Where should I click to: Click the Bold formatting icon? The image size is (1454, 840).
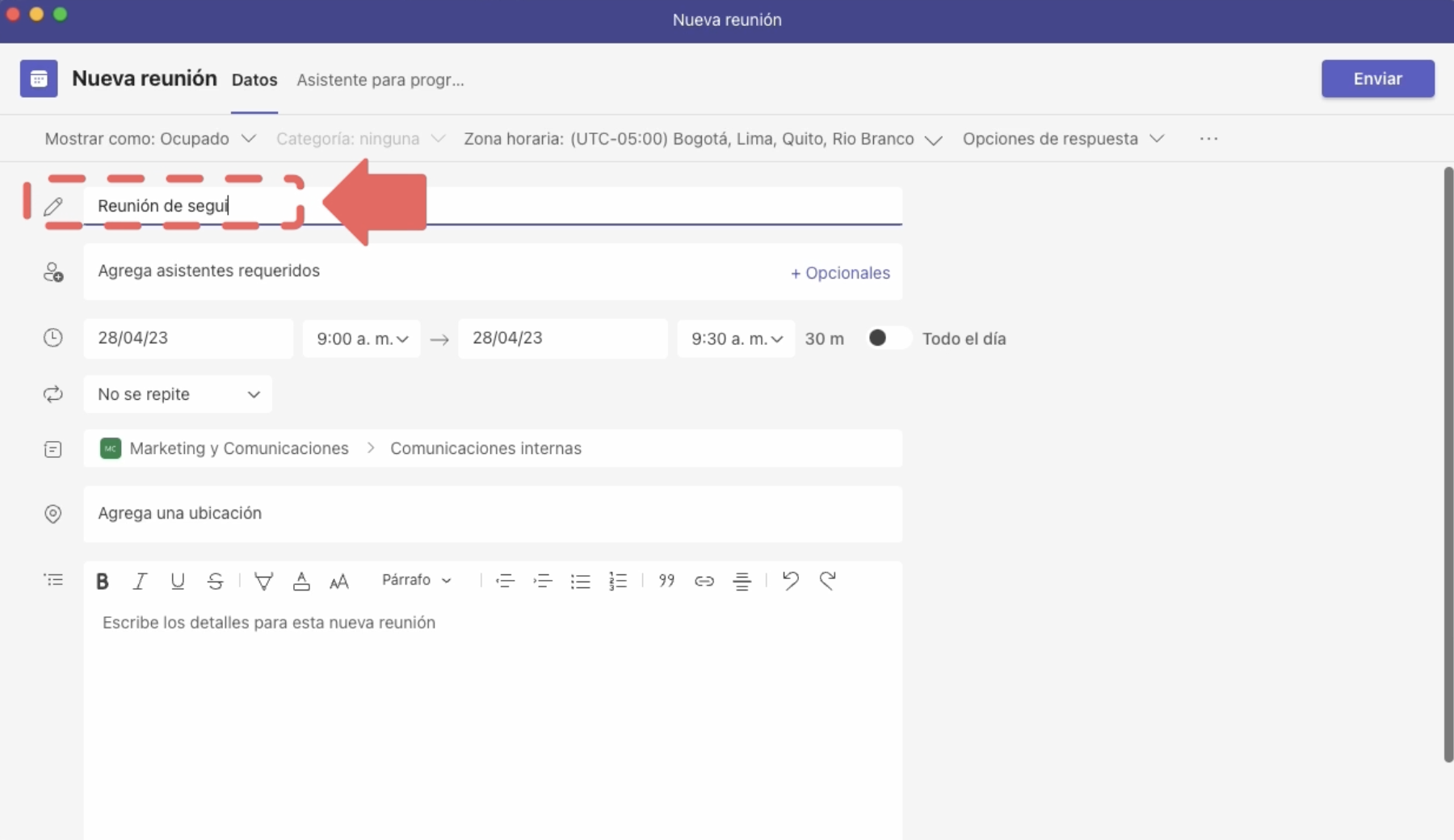(x=103, y=581)
